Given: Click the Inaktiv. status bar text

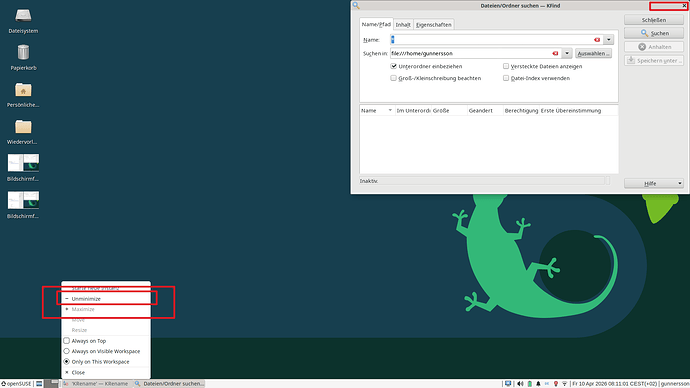Looking at the screenshot, I should (369, 181).
